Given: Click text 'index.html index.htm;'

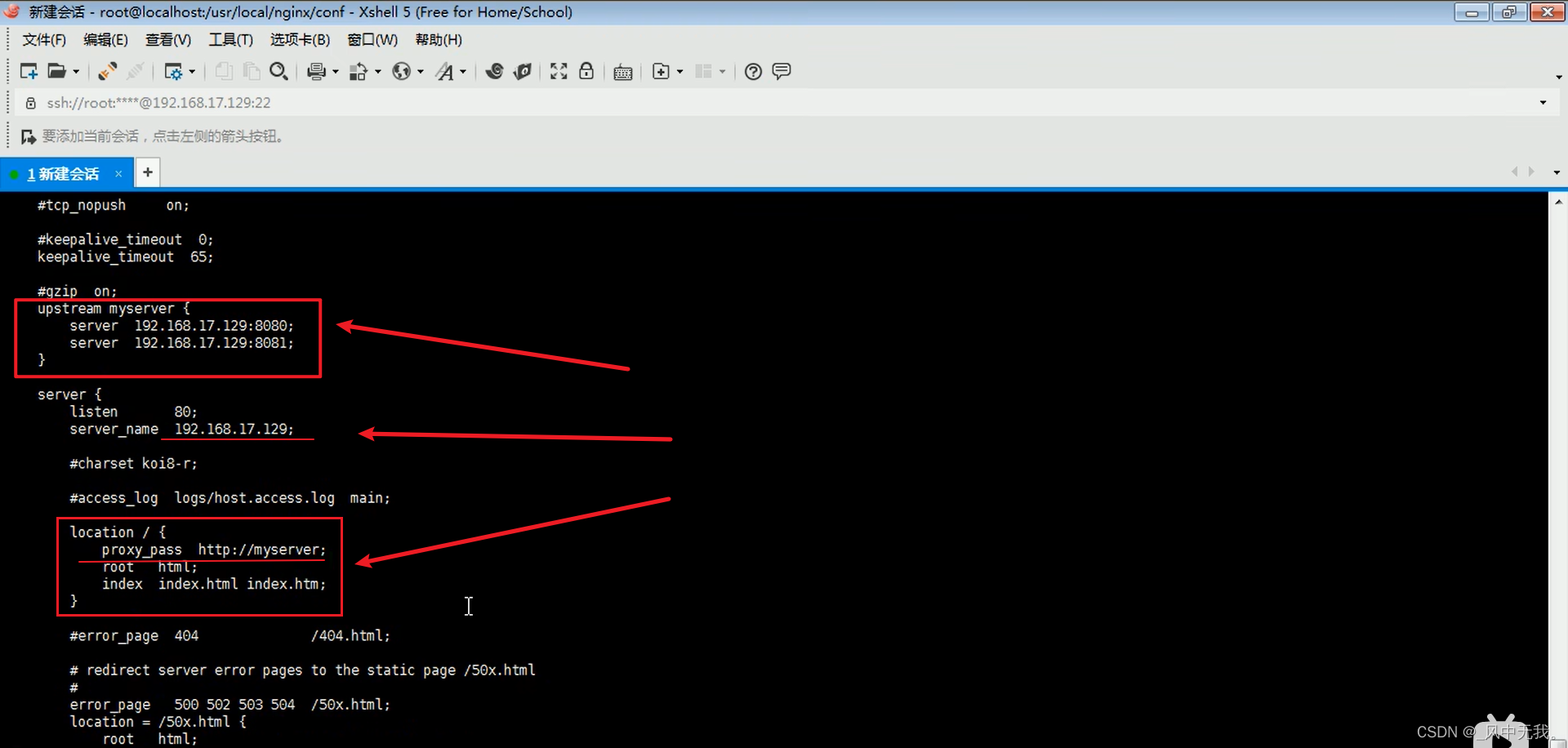Looking at the screenshot, I should tap(242, 584).
